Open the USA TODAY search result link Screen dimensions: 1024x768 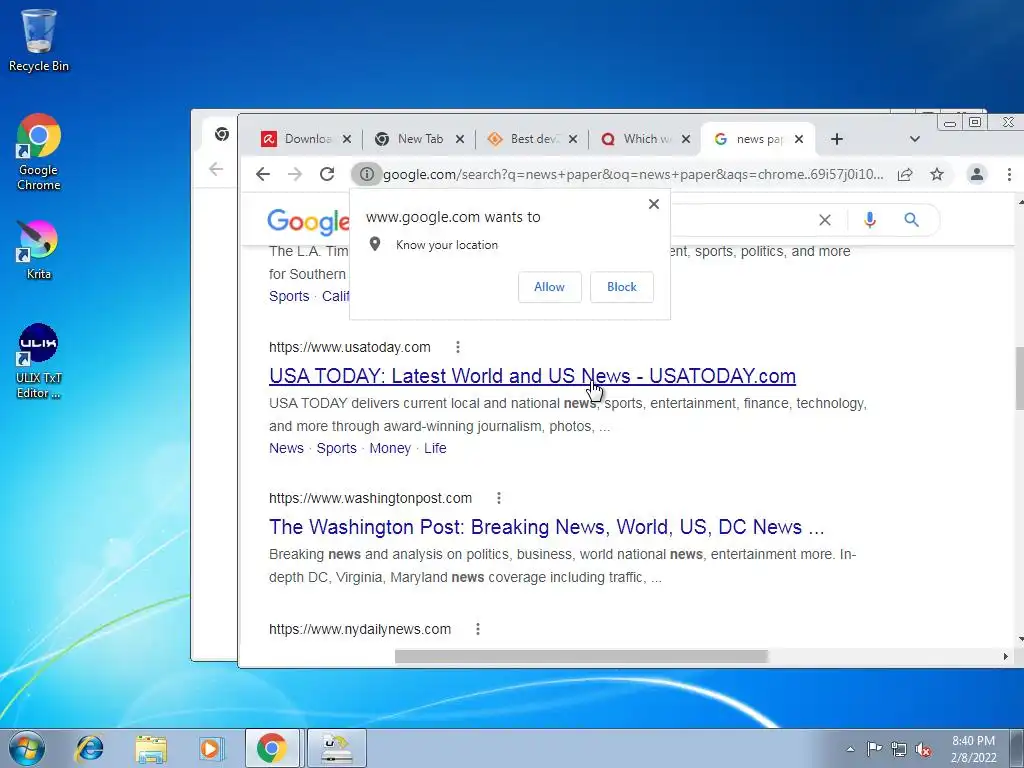click(x=532, y=376)
